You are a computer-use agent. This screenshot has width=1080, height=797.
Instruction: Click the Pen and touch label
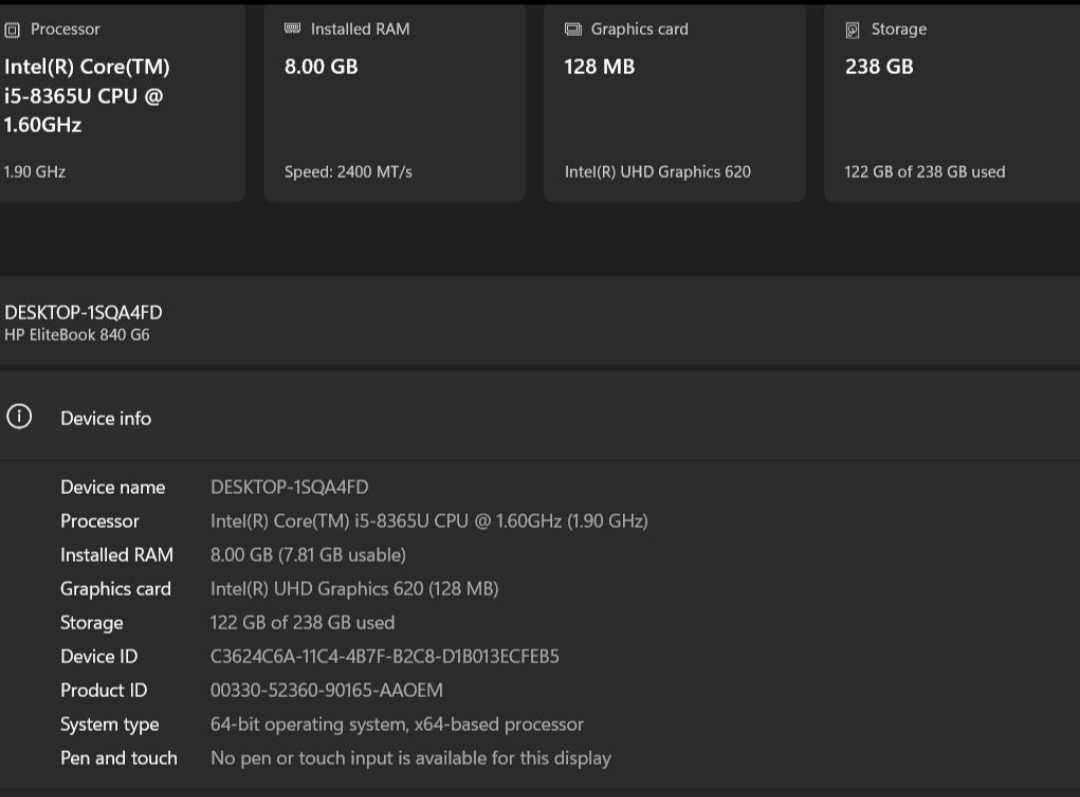tap(118, 758)
